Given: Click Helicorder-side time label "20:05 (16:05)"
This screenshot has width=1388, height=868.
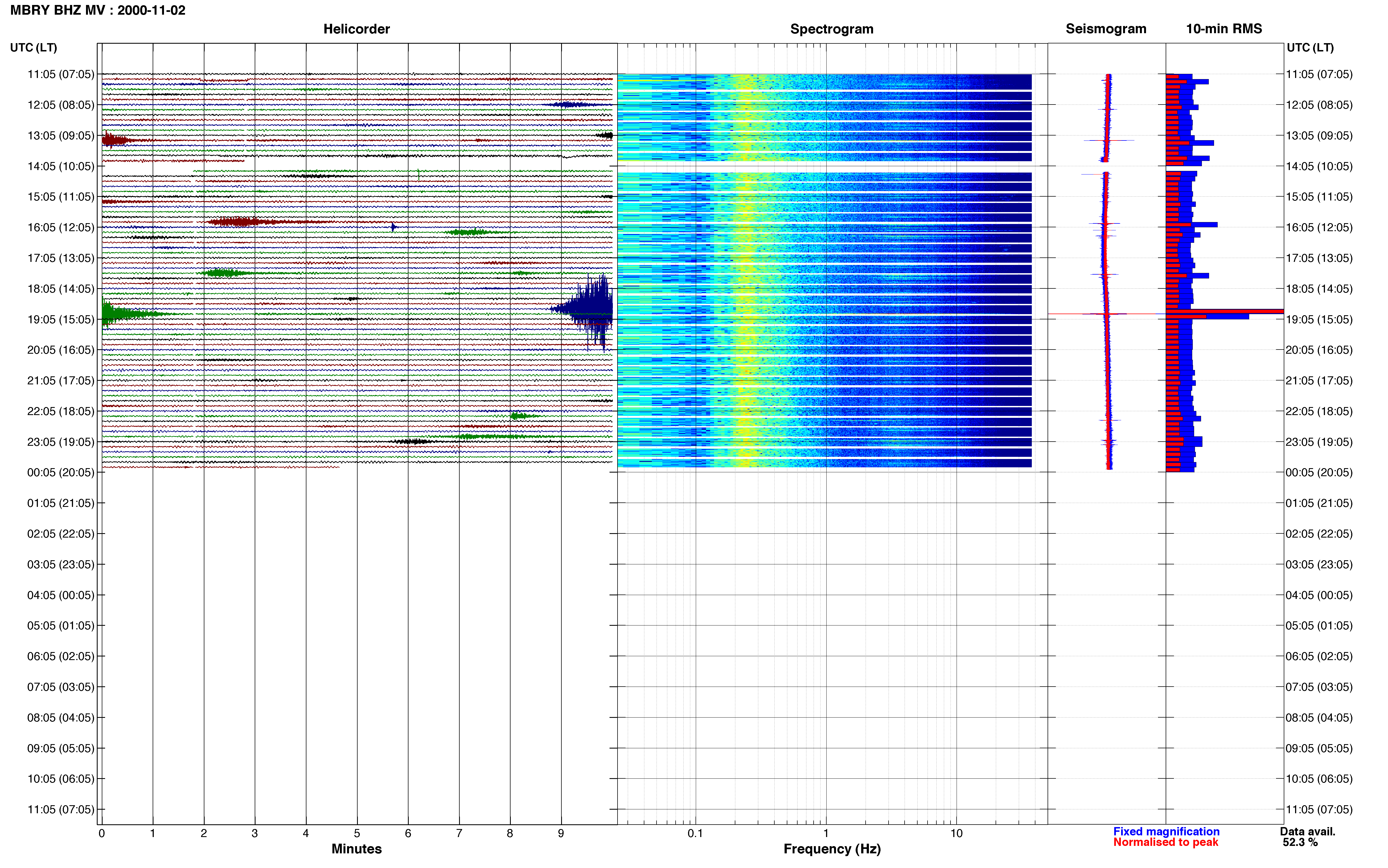Looking at the screenshot, I should (x=61, y=350).
